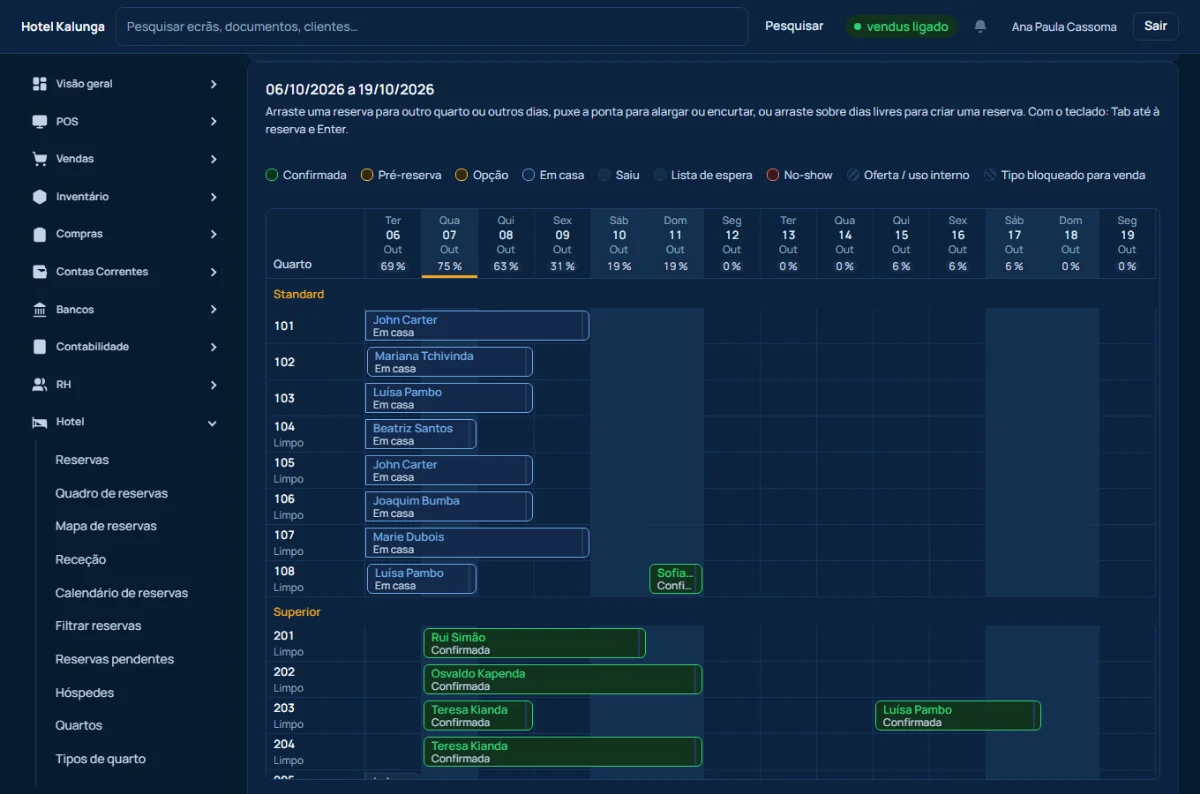This screenshot has width=1200, height=794.
Task: Click the Vendas shopping cart icon
Action: tap(40, 159)
